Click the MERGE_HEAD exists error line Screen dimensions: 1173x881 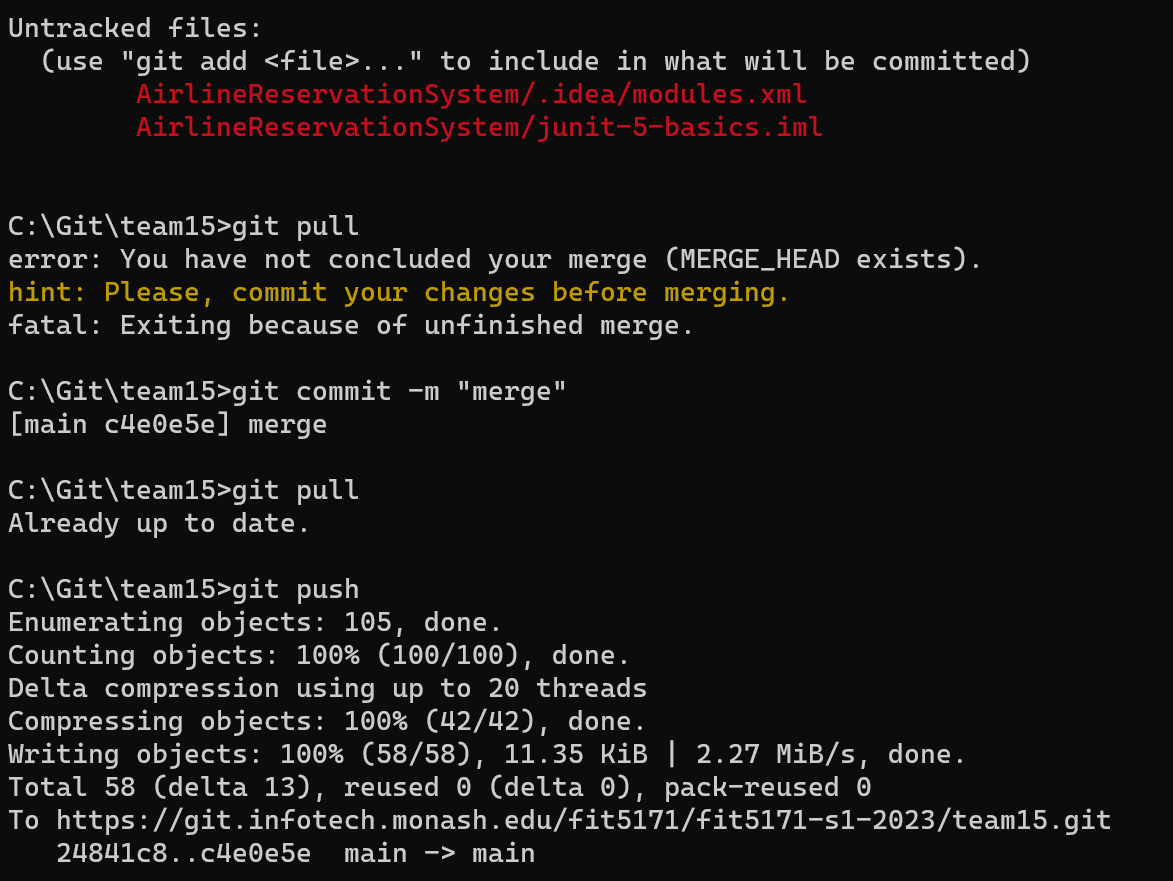coord(494,260)
